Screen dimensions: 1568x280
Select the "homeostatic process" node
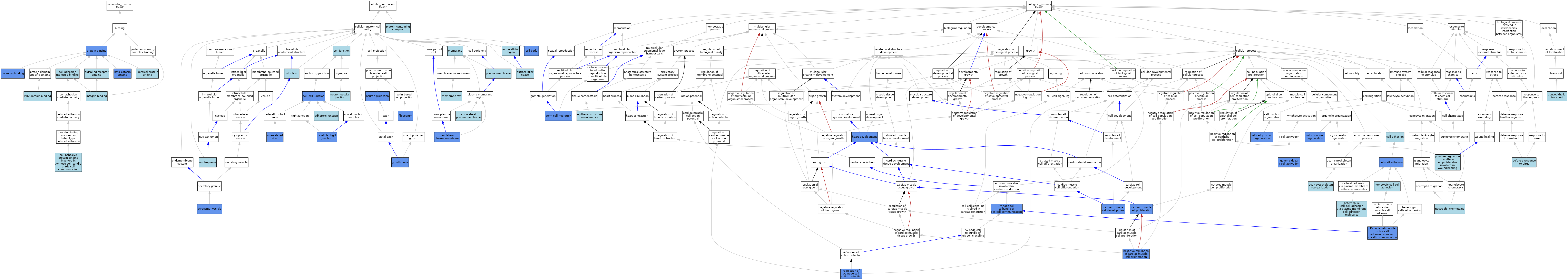point(715,28)
